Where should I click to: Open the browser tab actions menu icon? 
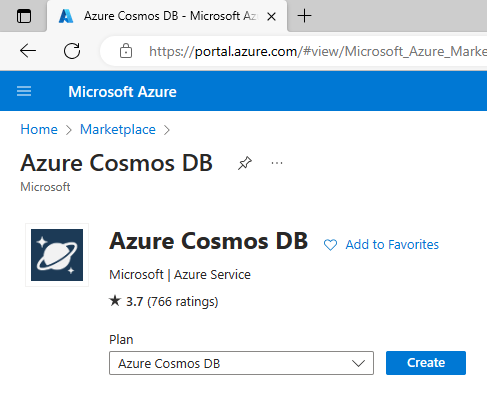(24, 16)
